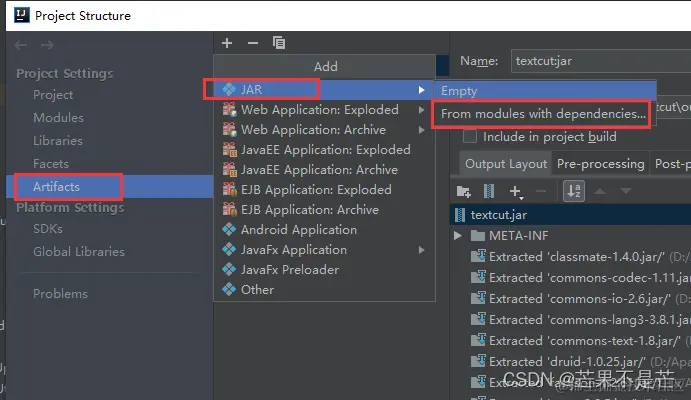Switch to Output Layout tab
This screenshot has width=691, height=400.
point(506,164)
